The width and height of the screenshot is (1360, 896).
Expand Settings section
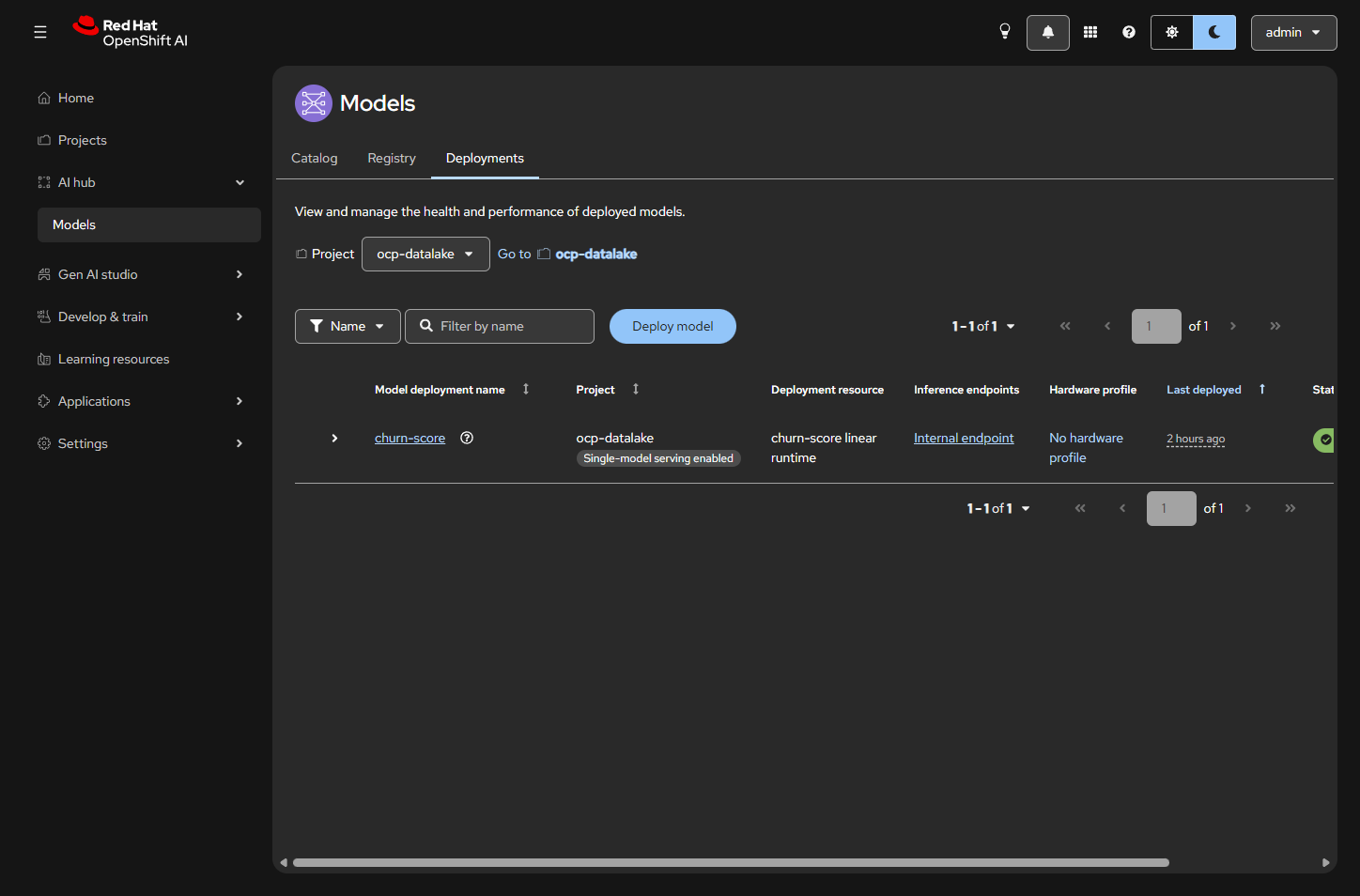pyautogui.click(x=149, y=443)
